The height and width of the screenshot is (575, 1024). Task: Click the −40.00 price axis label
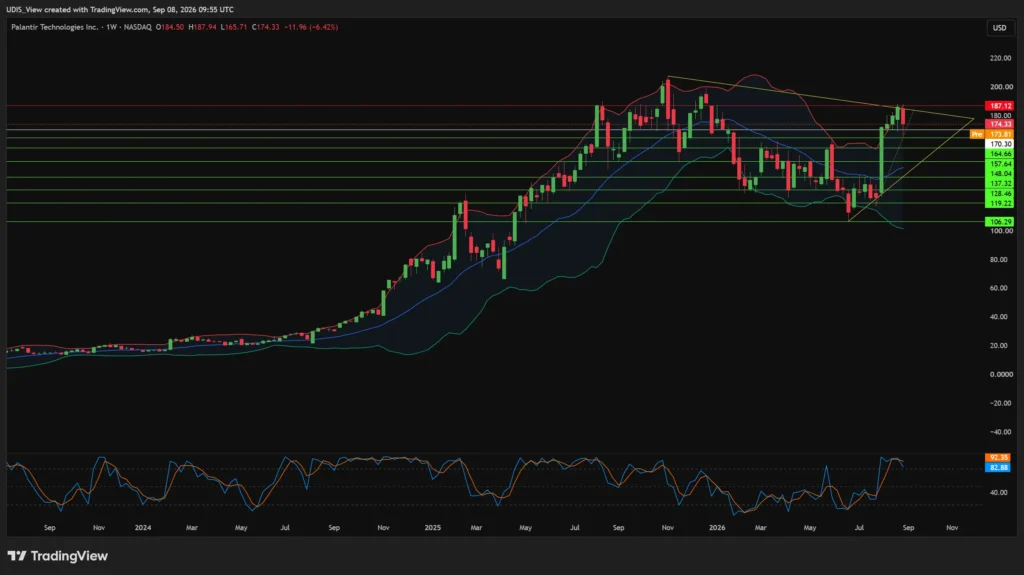(x=999, y=432)
